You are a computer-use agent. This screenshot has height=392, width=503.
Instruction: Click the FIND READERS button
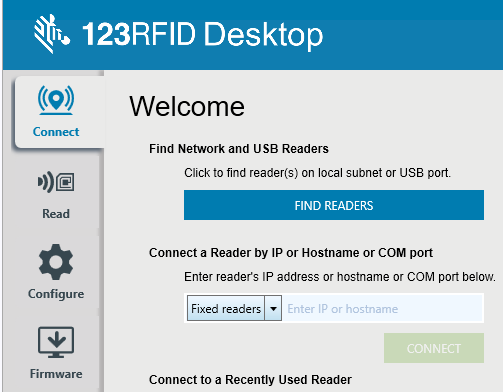pyautogui.click(x=334, y=205)
